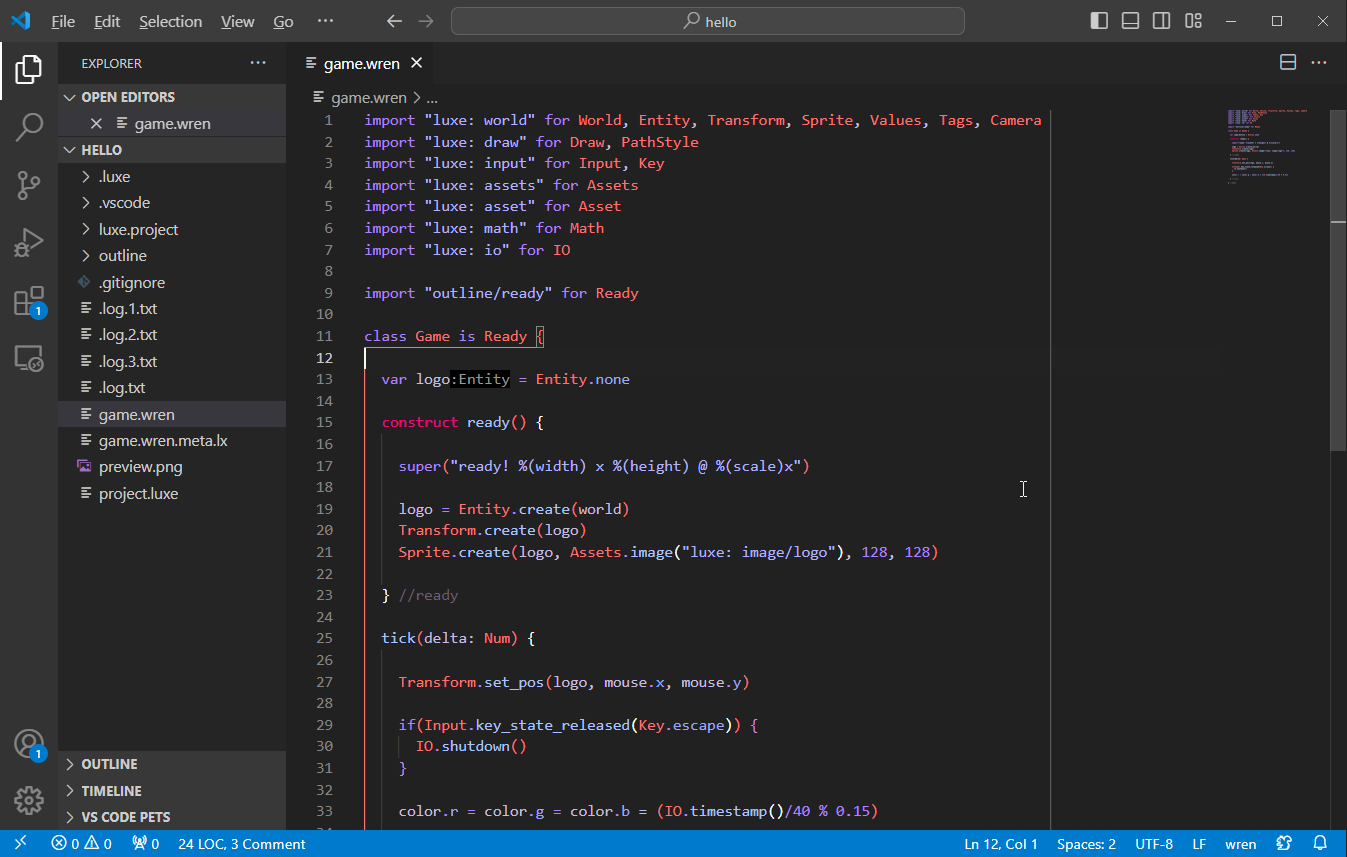The width and height of the screenshot is (1347, 857).
Task: Click the hello command center search box
Action: coord(708,21)
